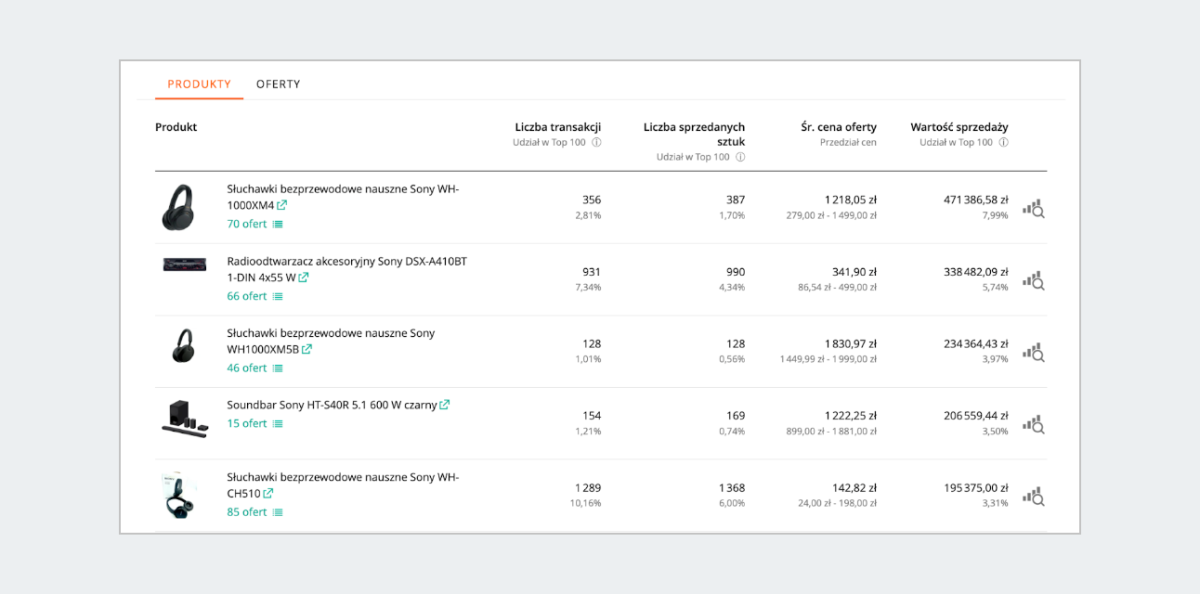The image size is (1200, 594).
Task: Open analytics icon for WH-CH510 row
Action: click(x=1033, y=496)
